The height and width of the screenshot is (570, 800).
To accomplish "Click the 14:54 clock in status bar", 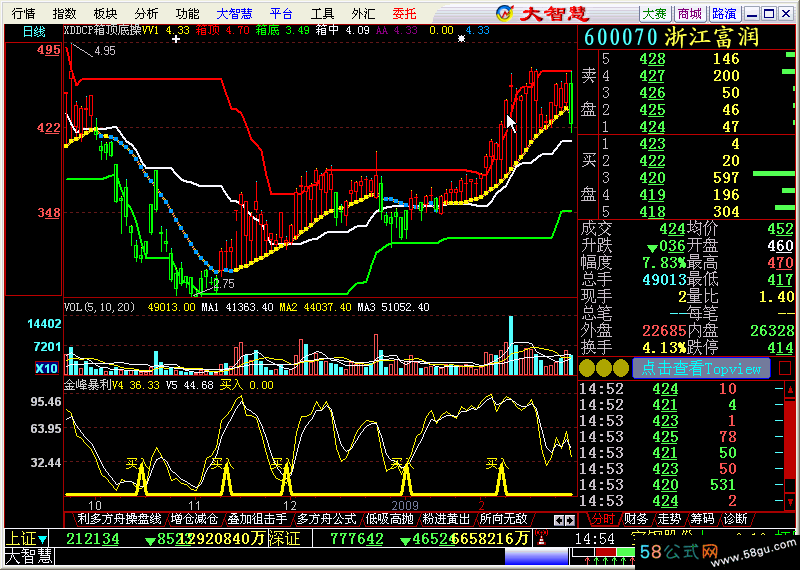I will pyautogui.click(x=595, y=539).
